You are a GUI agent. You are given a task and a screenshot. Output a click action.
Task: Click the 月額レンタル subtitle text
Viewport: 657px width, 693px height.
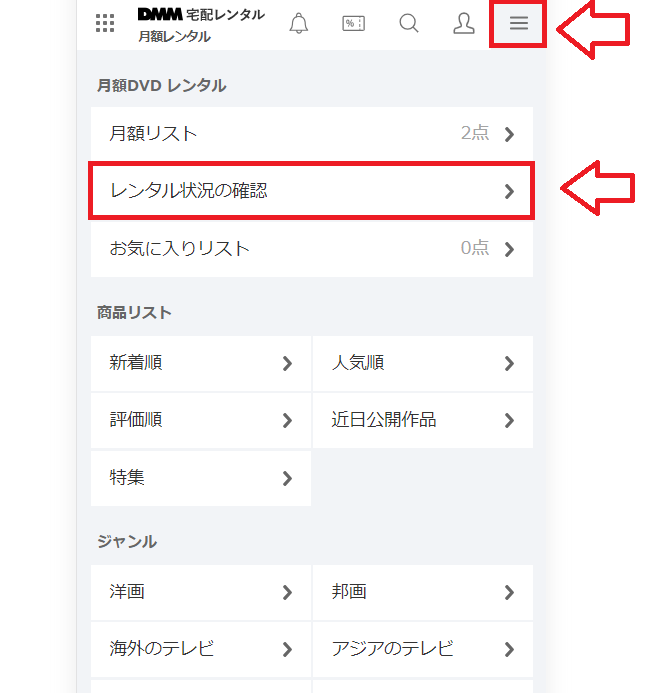(x=175, y=36)
